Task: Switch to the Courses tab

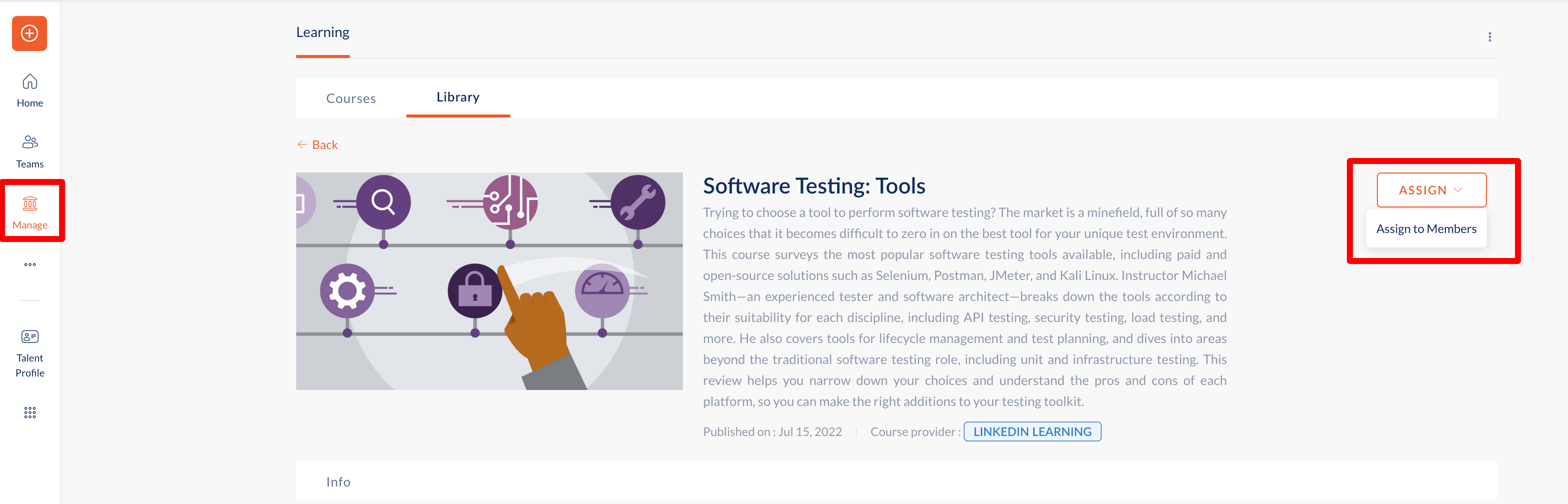Action: click(351, 98)
